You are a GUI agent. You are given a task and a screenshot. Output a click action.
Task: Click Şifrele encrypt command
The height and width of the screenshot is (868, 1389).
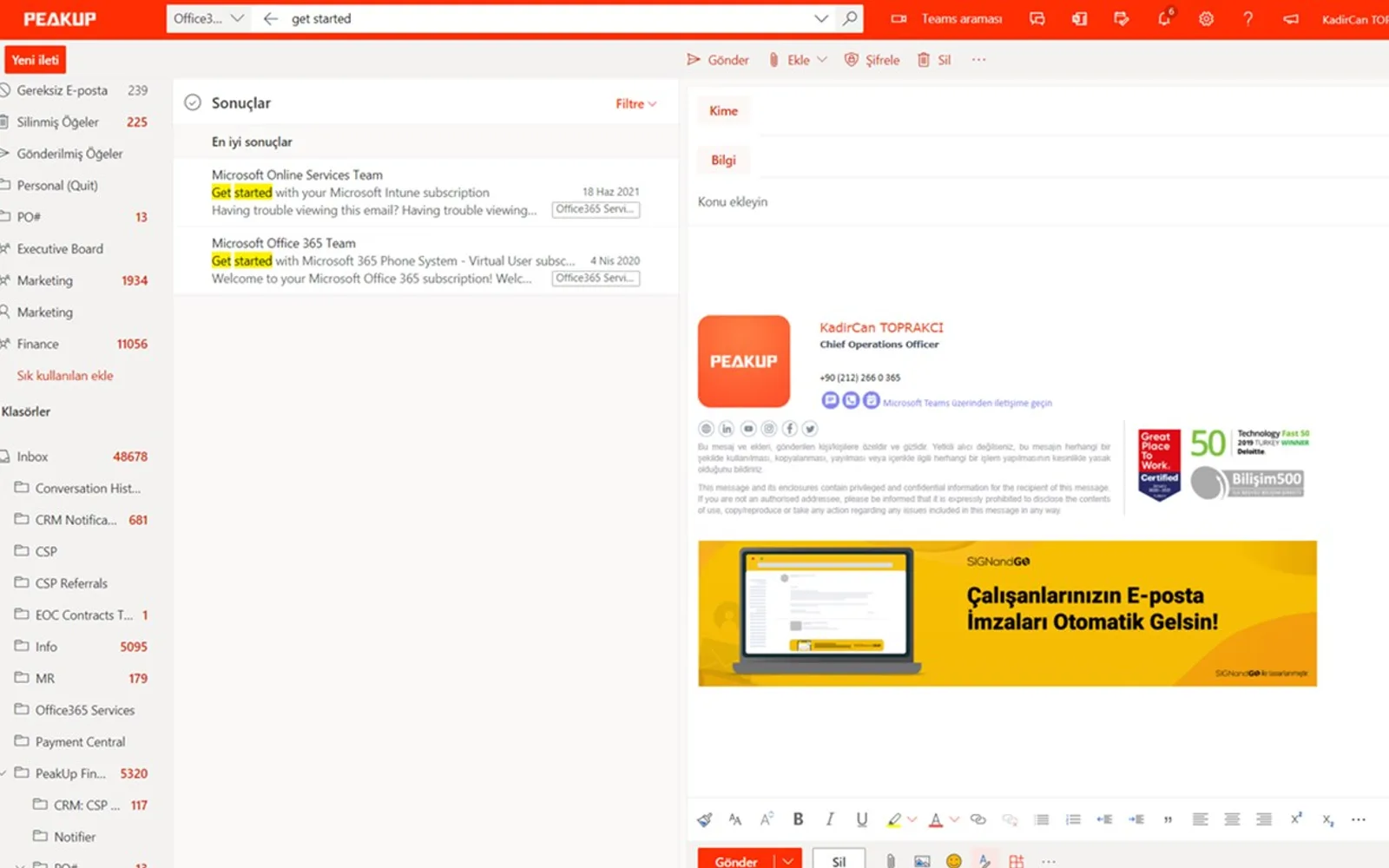tap(872, 60)
